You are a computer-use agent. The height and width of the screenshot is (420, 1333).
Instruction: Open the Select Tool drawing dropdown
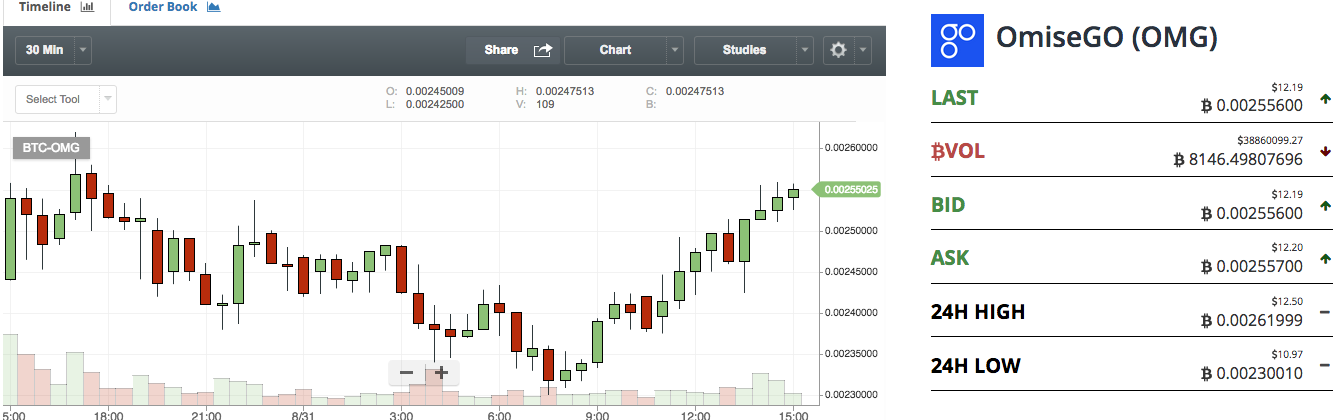pos(66,99)
